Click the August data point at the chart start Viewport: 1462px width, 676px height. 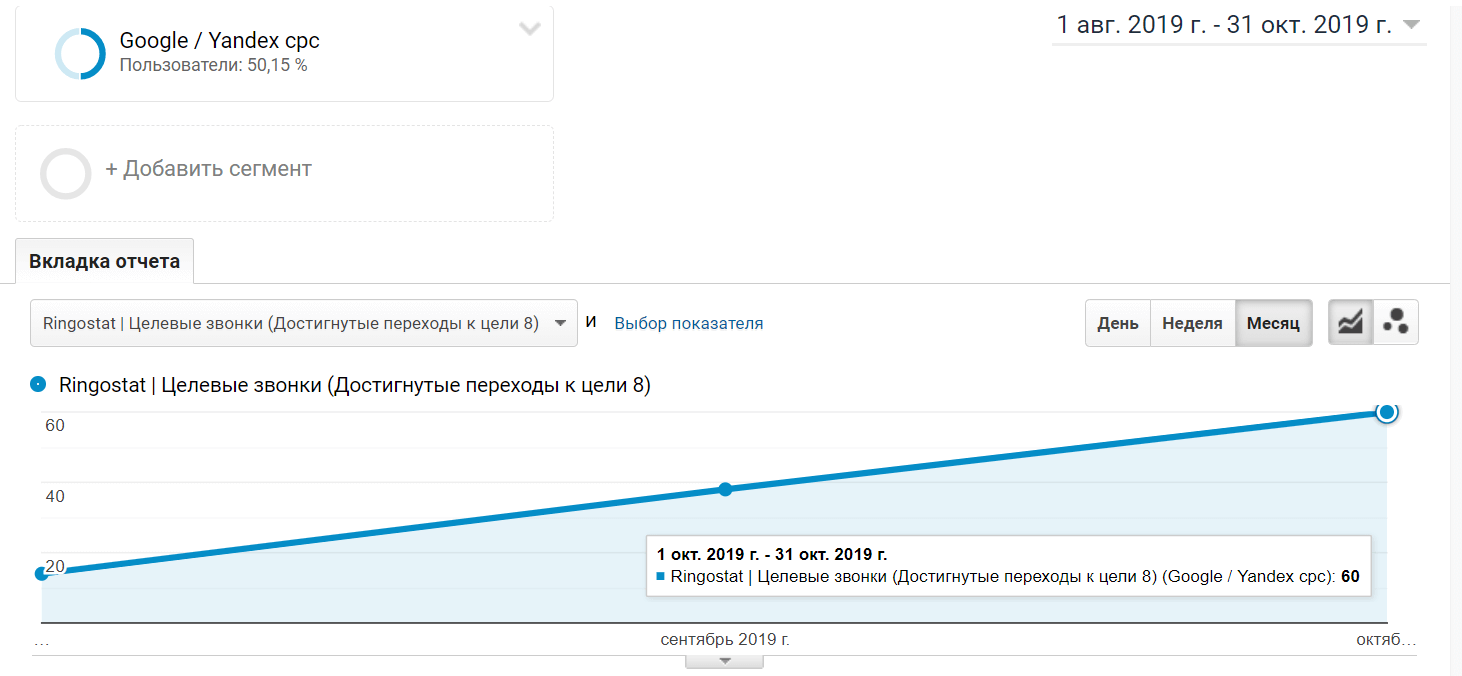pyautogui.click(x=42, y=573)
